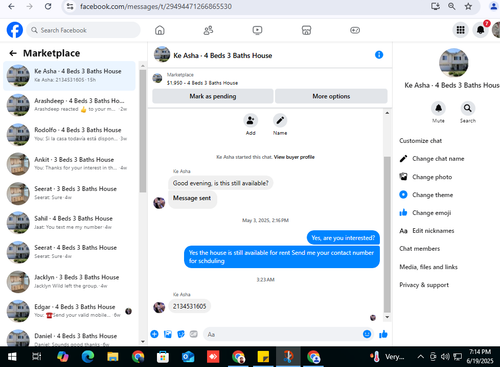Open the notifications bell
The width and height of the screenshot is (500, 367).
point(480,30)
